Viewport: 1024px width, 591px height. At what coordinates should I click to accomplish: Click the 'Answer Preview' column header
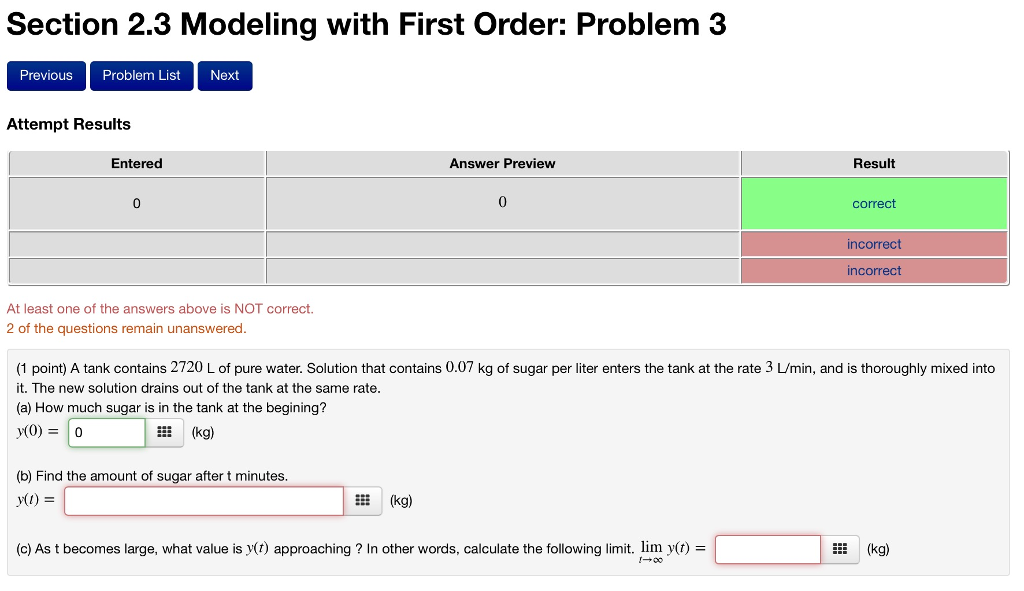tap(502, 163)
